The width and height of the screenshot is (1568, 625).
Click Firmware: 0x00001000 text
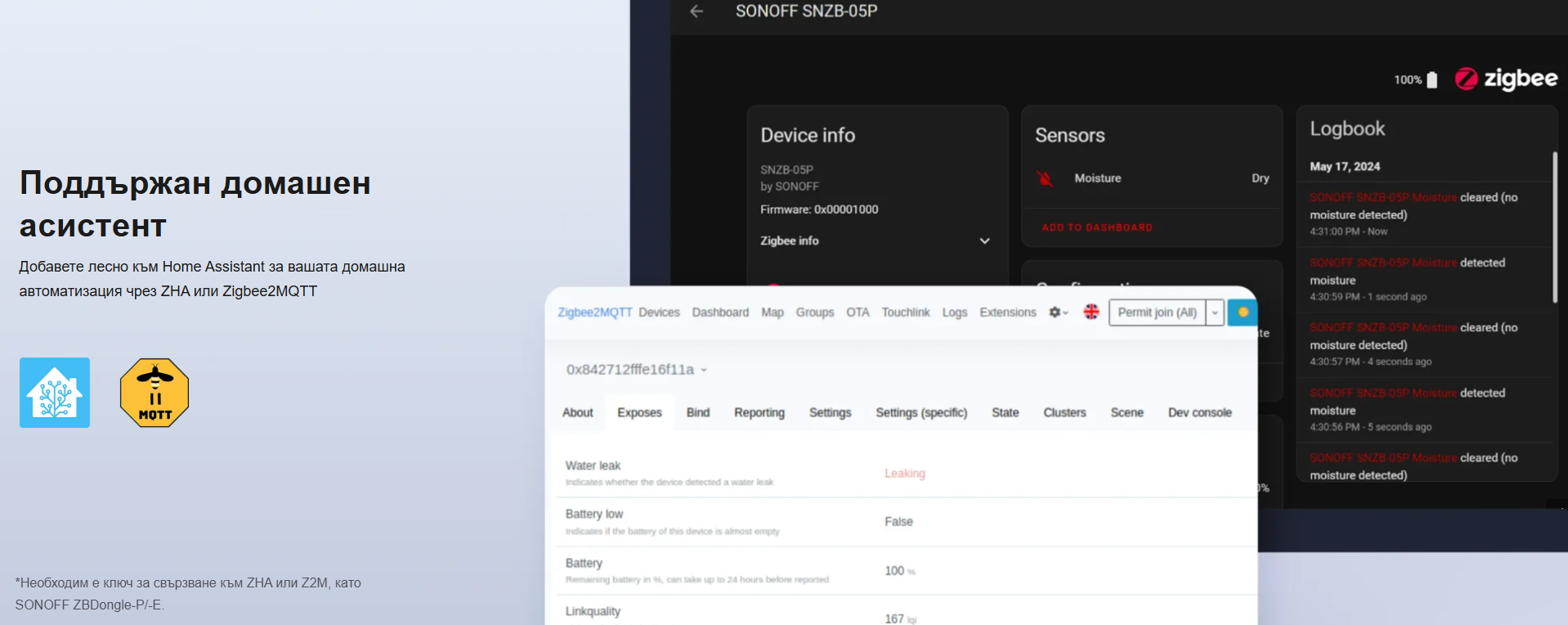pos(819,209)
